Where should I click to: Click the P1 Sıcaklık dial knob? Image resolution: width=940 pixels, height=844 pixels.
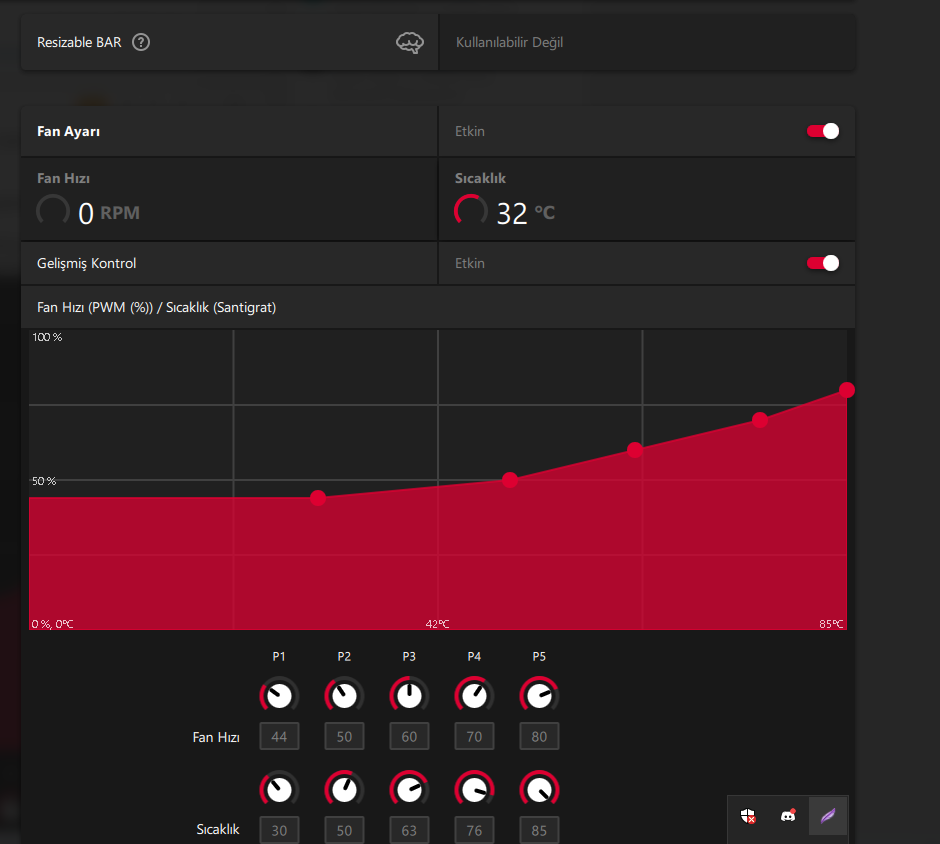coord(279,789)
